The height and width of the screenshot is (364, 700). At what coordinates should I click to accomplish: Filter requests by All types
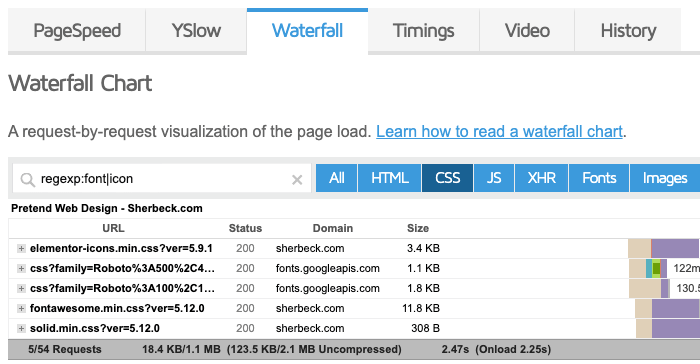[337, 178]
